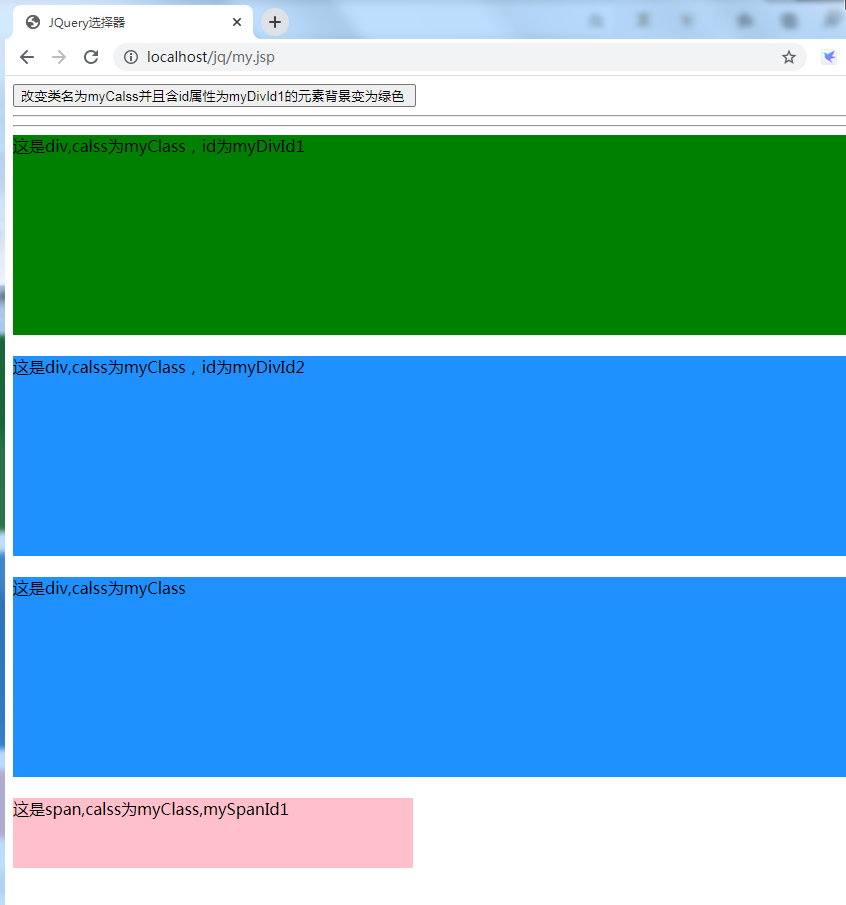Close the JQuery选择器 tab

tap(237, 22)
